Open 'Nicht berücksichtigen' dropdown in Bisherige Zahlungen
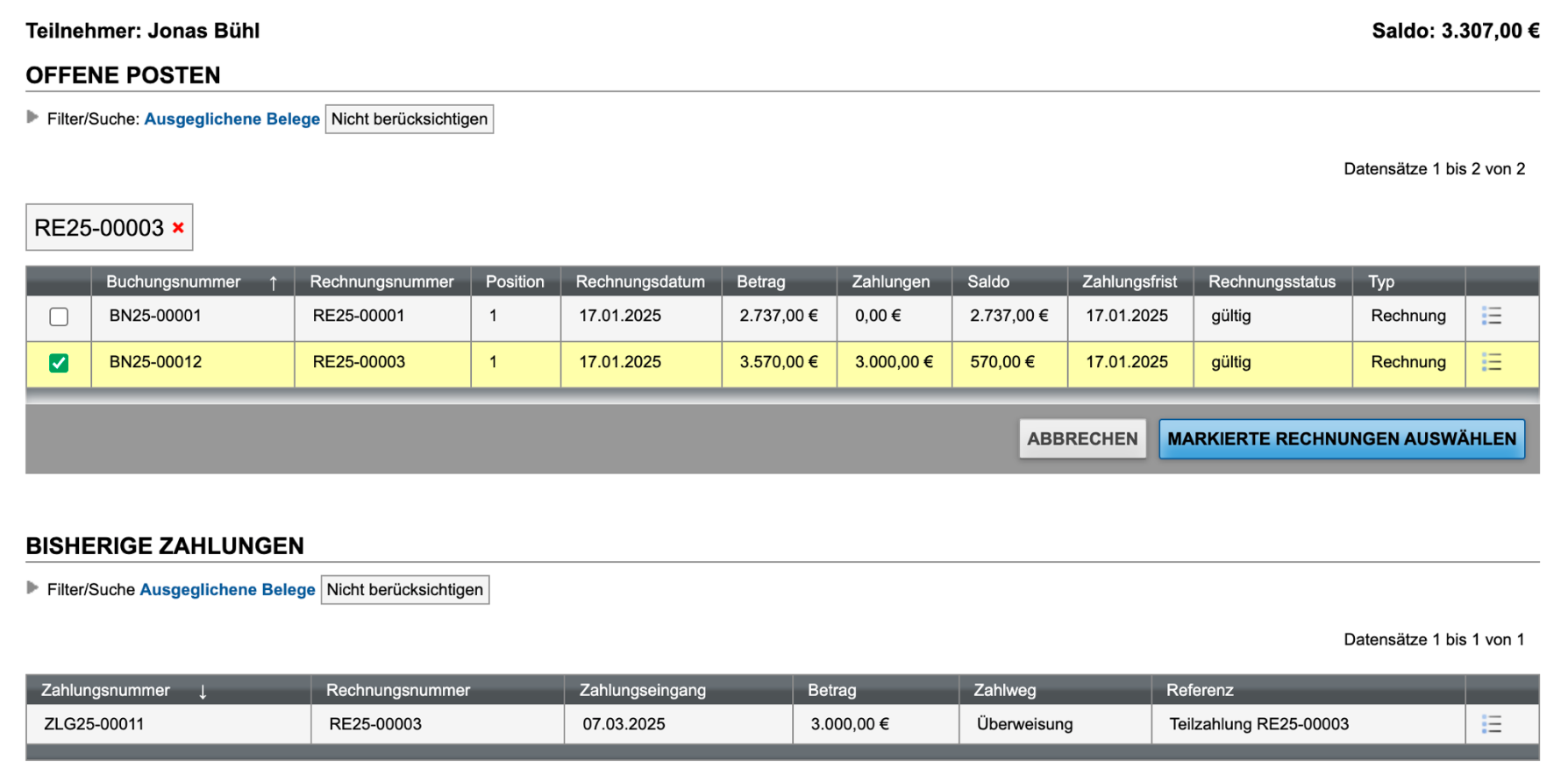 (404, 590)
